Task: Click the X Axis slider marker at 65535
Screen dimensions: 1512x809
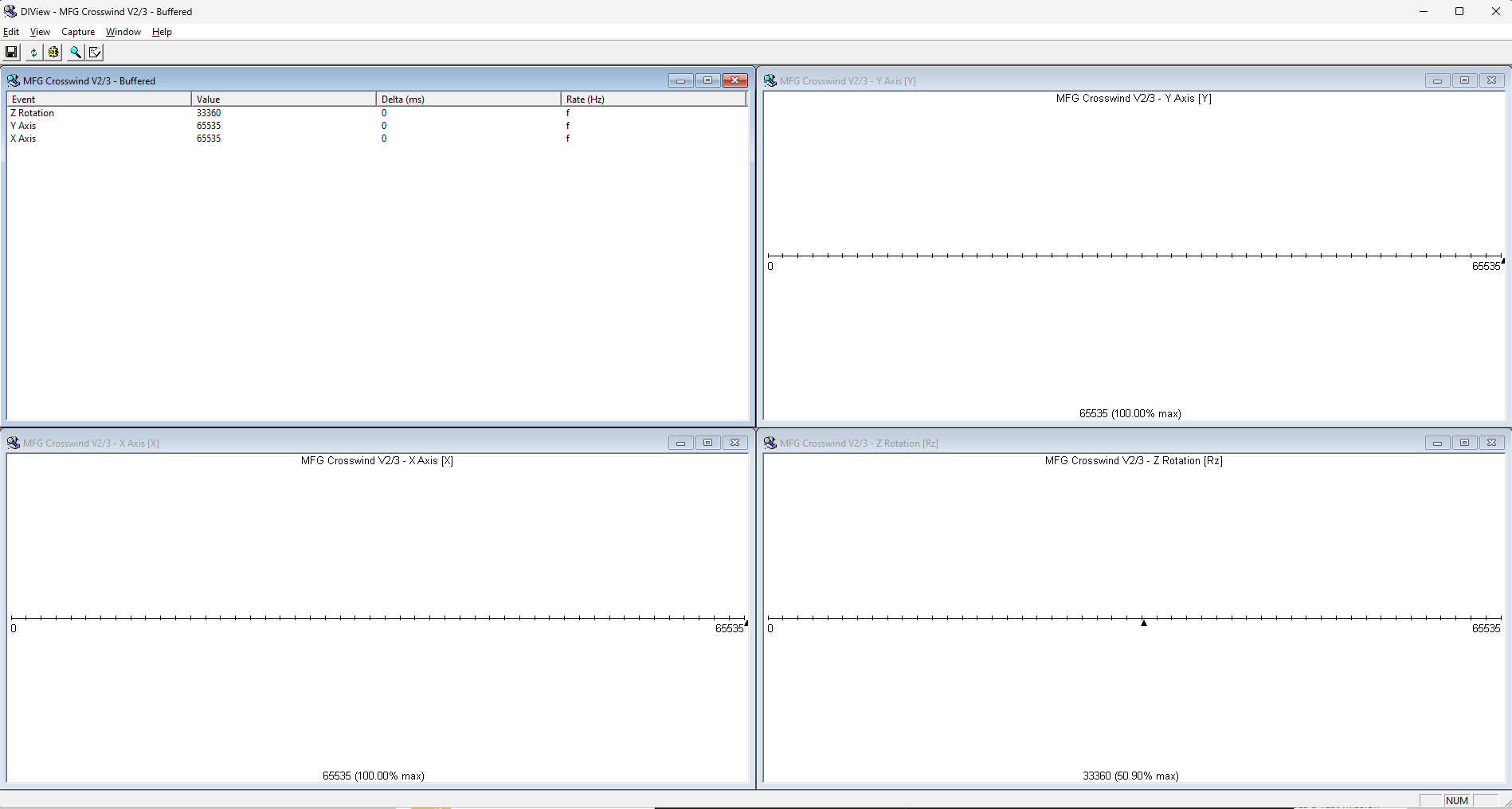Action: pyautogui.click(x=746, y=623)
